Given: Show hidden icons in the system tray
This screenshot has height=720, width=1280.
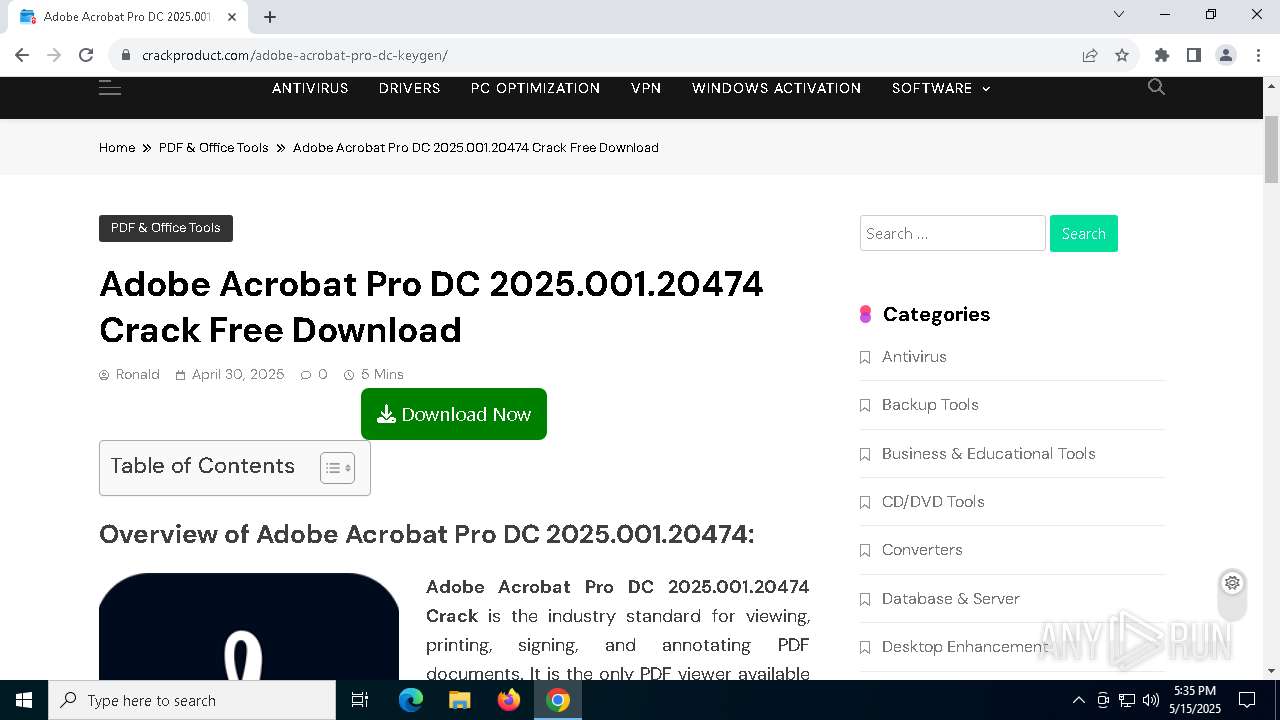Looking at the screenshot, I should pyautogui.click(x=1078, y=700).
